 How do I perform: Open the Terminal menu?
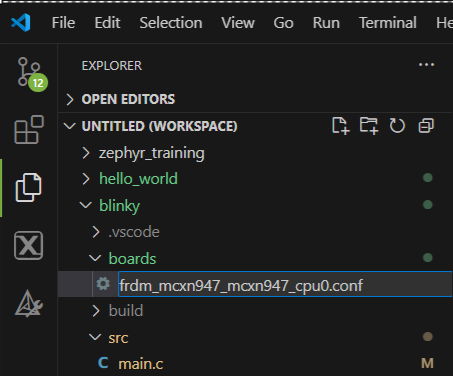(388, 23)
